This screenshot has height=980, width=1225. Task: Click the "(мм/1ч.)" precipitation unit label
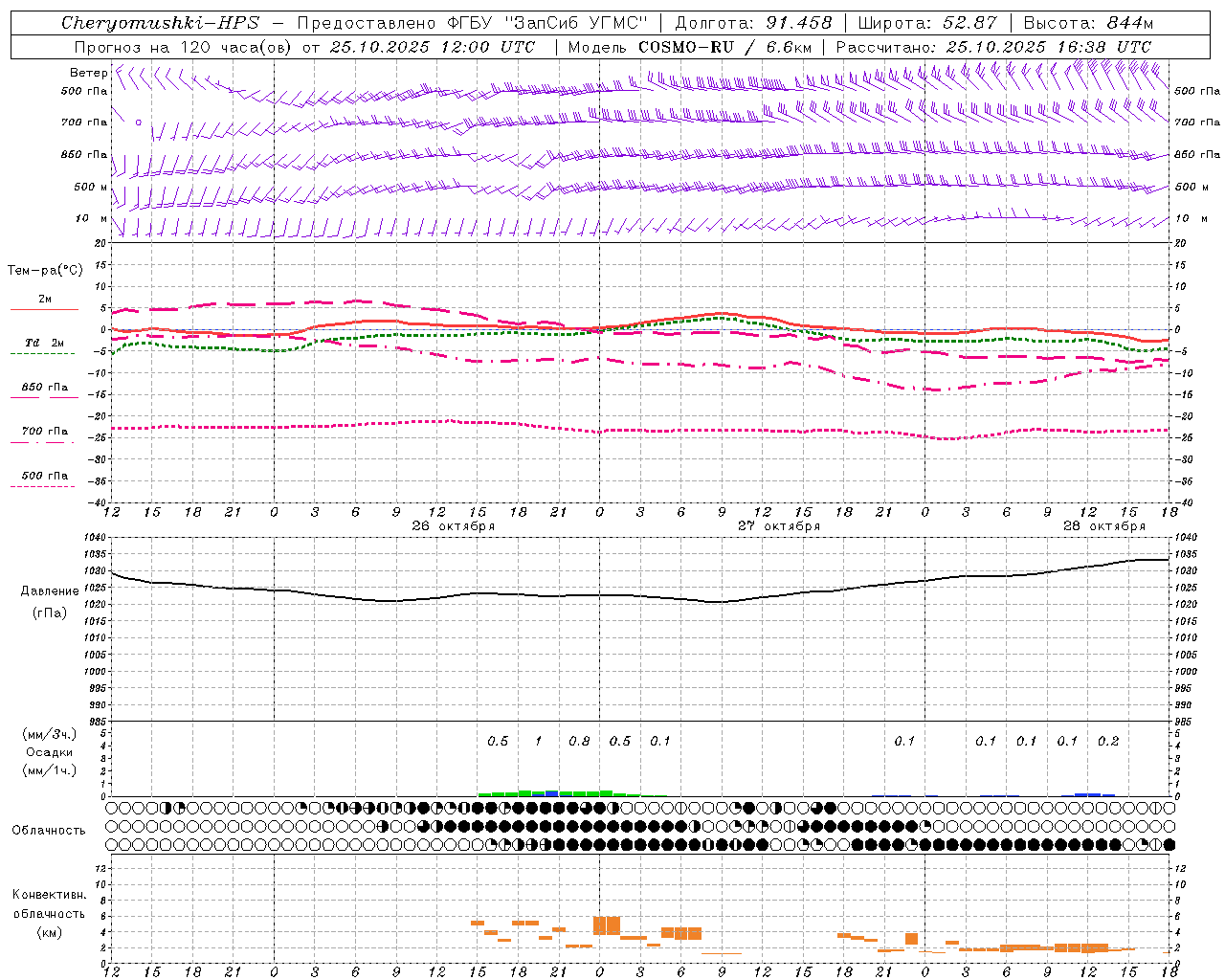pyautogui.click(x=50, y=770)
